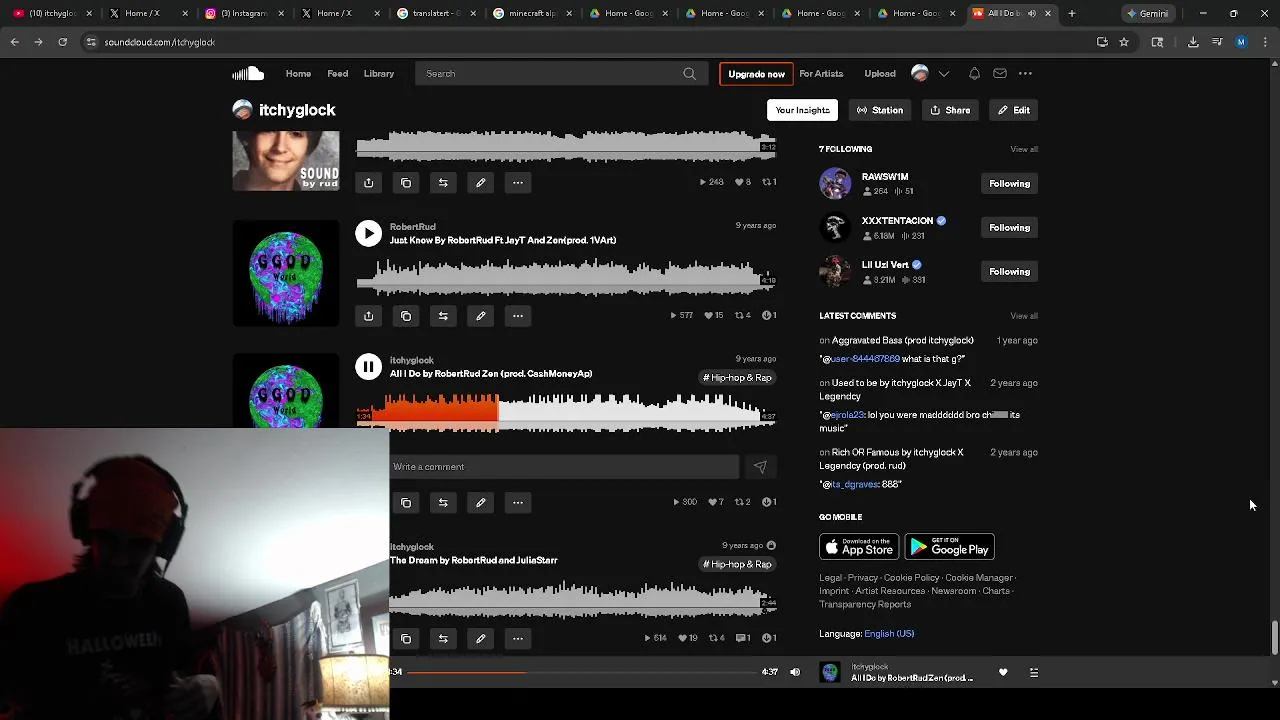View all latest comments

(x=1024, y=316)
